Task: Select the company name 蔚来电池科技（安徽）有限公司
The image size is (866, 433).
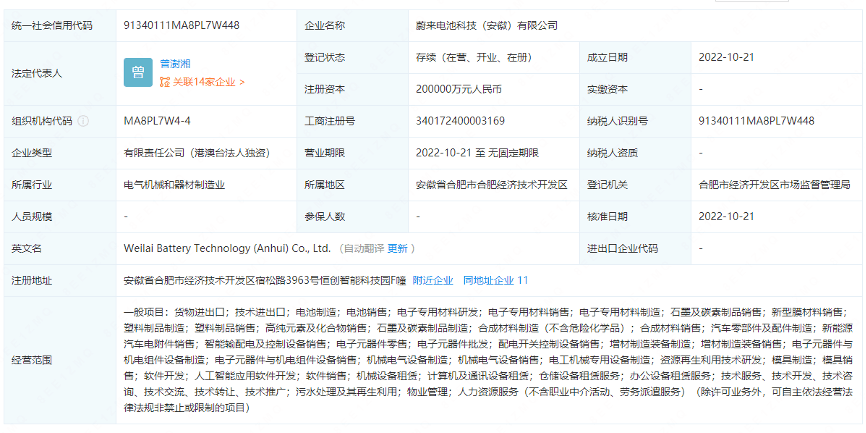Action: coord(487,25)
